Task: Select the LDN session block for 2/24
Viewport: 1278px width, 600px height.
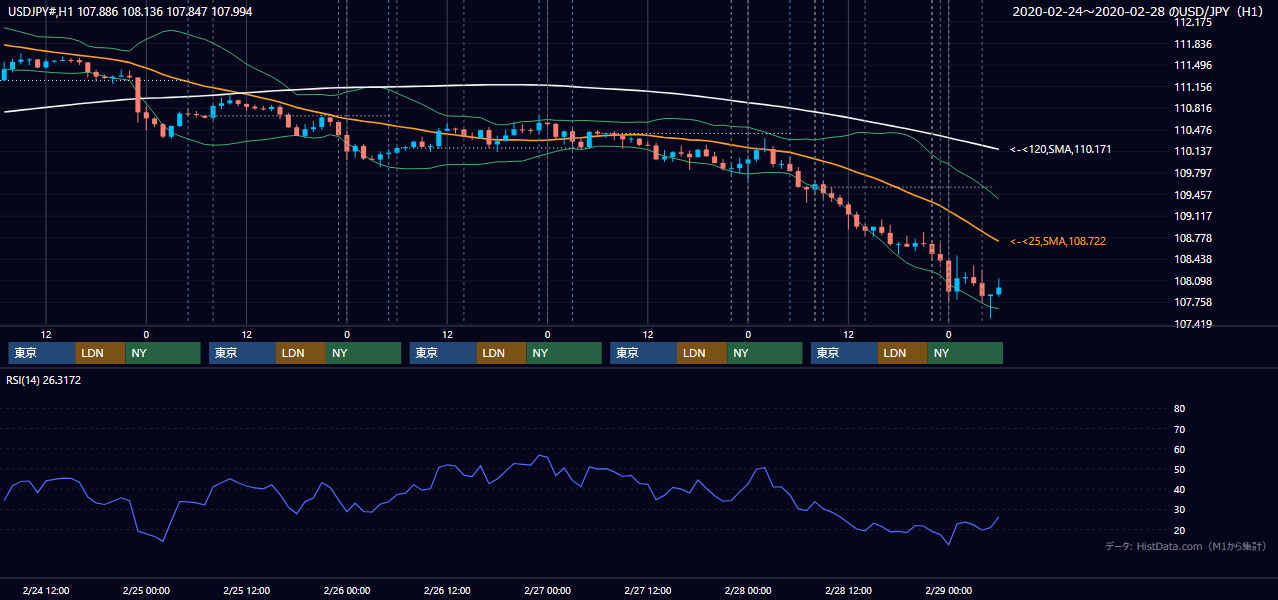Action: [101, 353]
